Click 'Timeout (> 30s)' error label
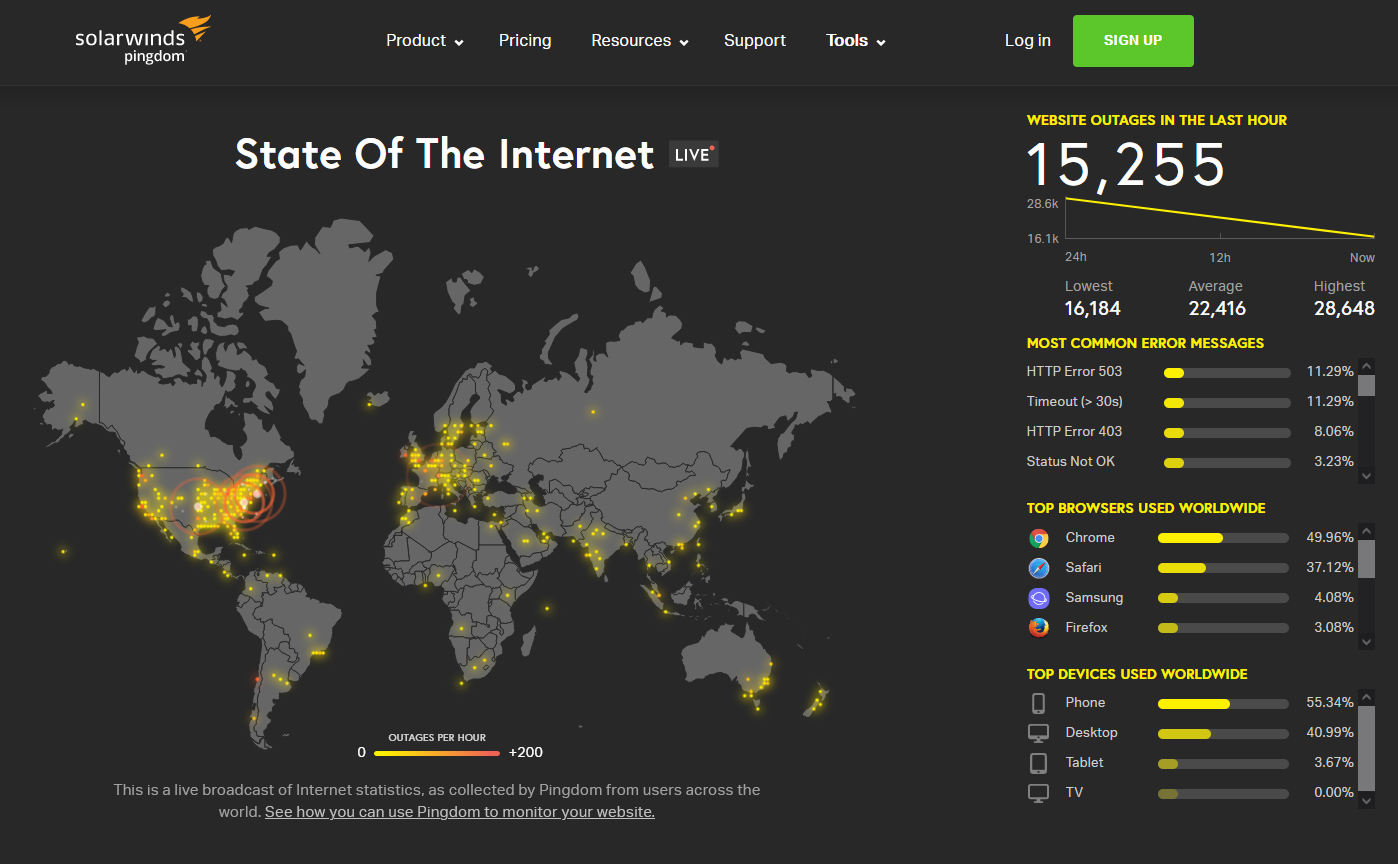 click(x=1075, y=402)
